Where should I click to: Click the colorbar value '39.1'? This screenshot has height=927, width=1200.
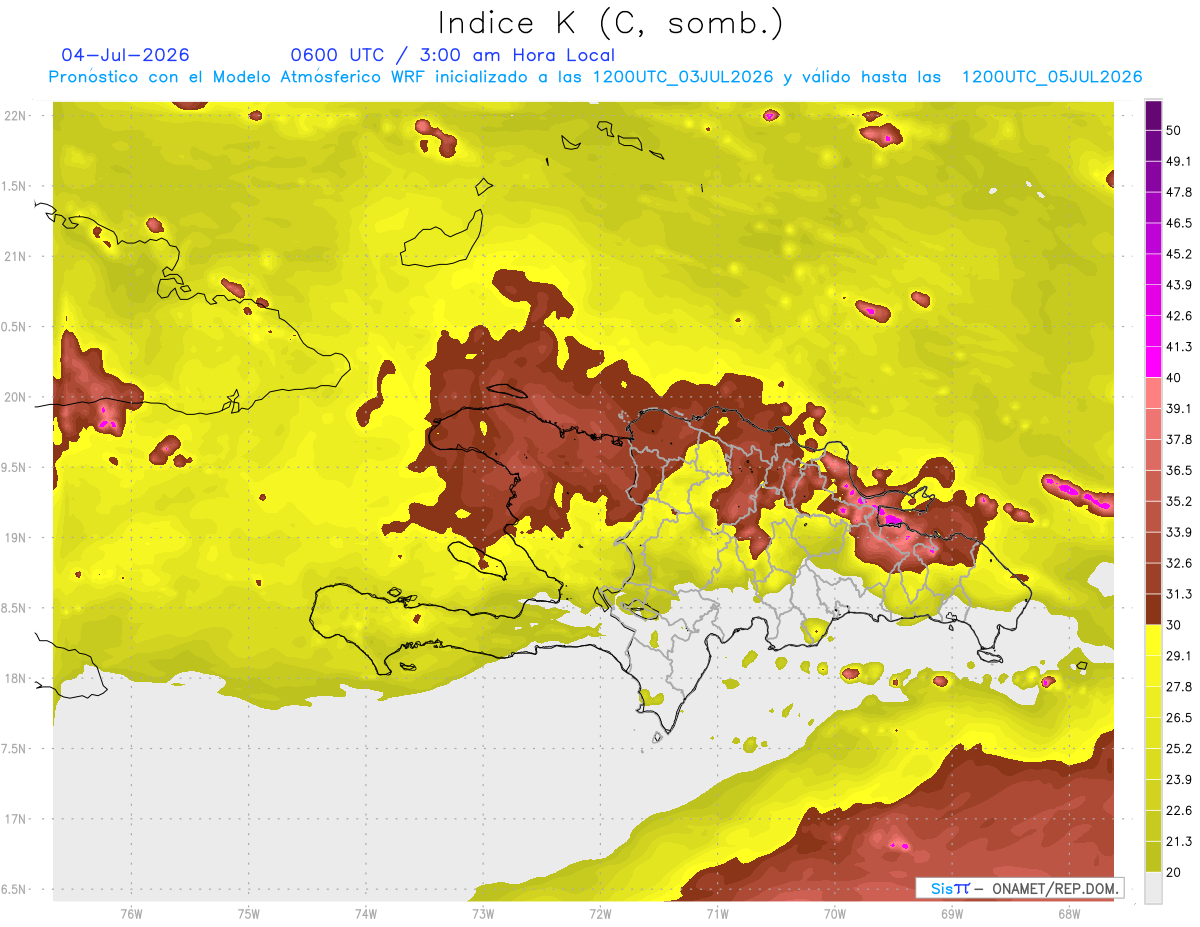[1179, 409]
